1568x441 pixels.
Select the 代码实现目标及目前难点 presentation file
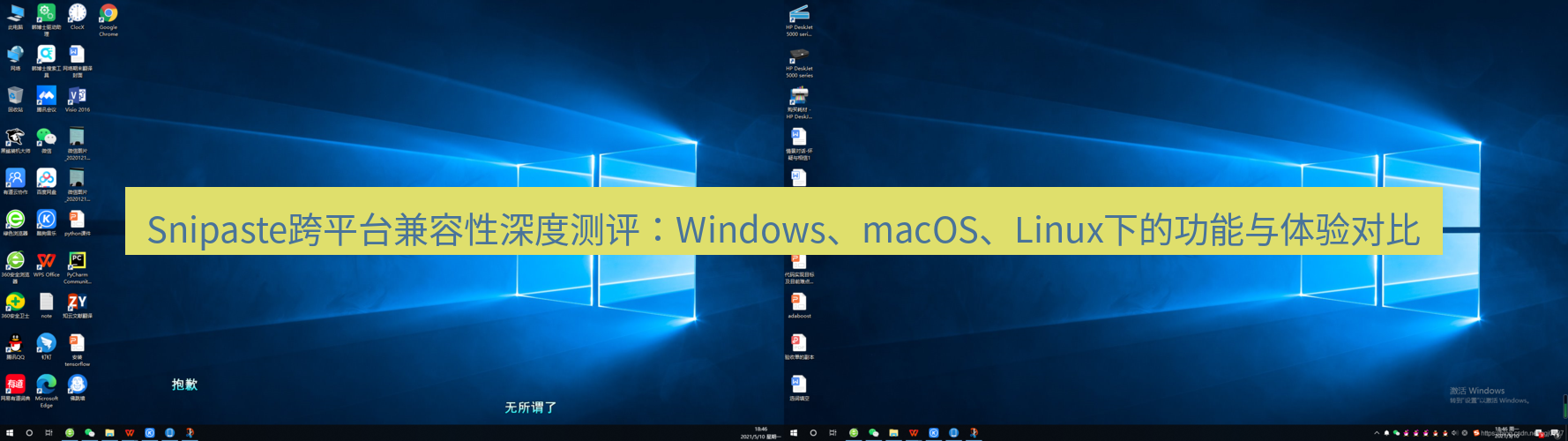click(x=799, y=271)
